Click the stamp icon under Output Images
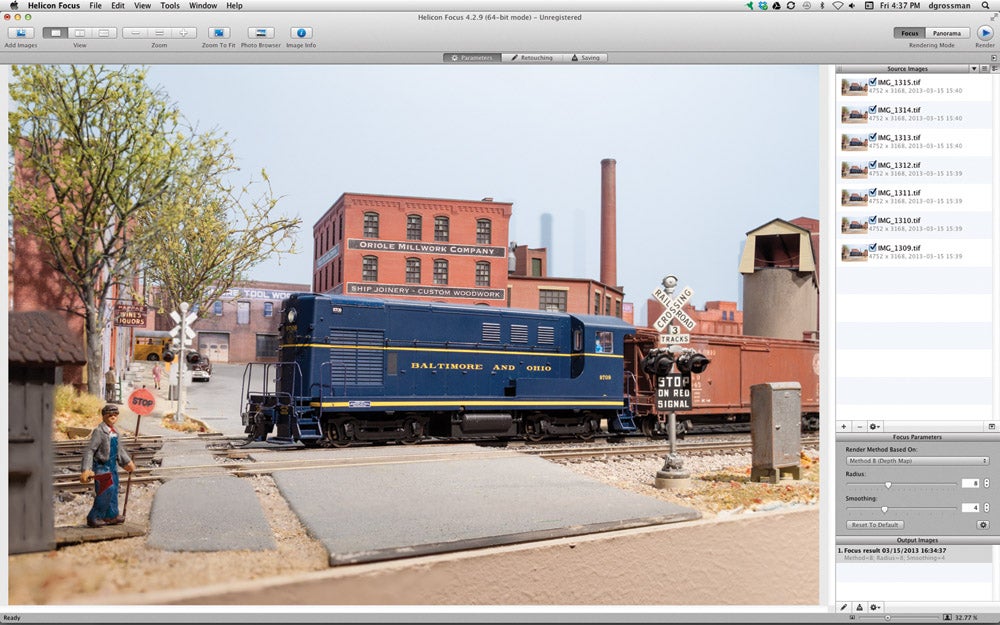Image resolution: width=1000 pixels, height=625 pixels. (x=859, y=608)
